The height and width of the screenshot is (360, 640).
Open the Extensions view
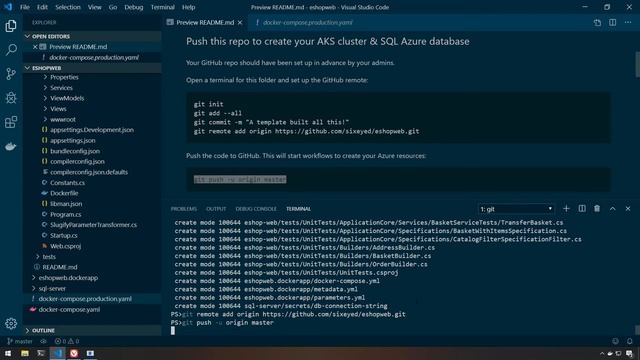(11, 122)
